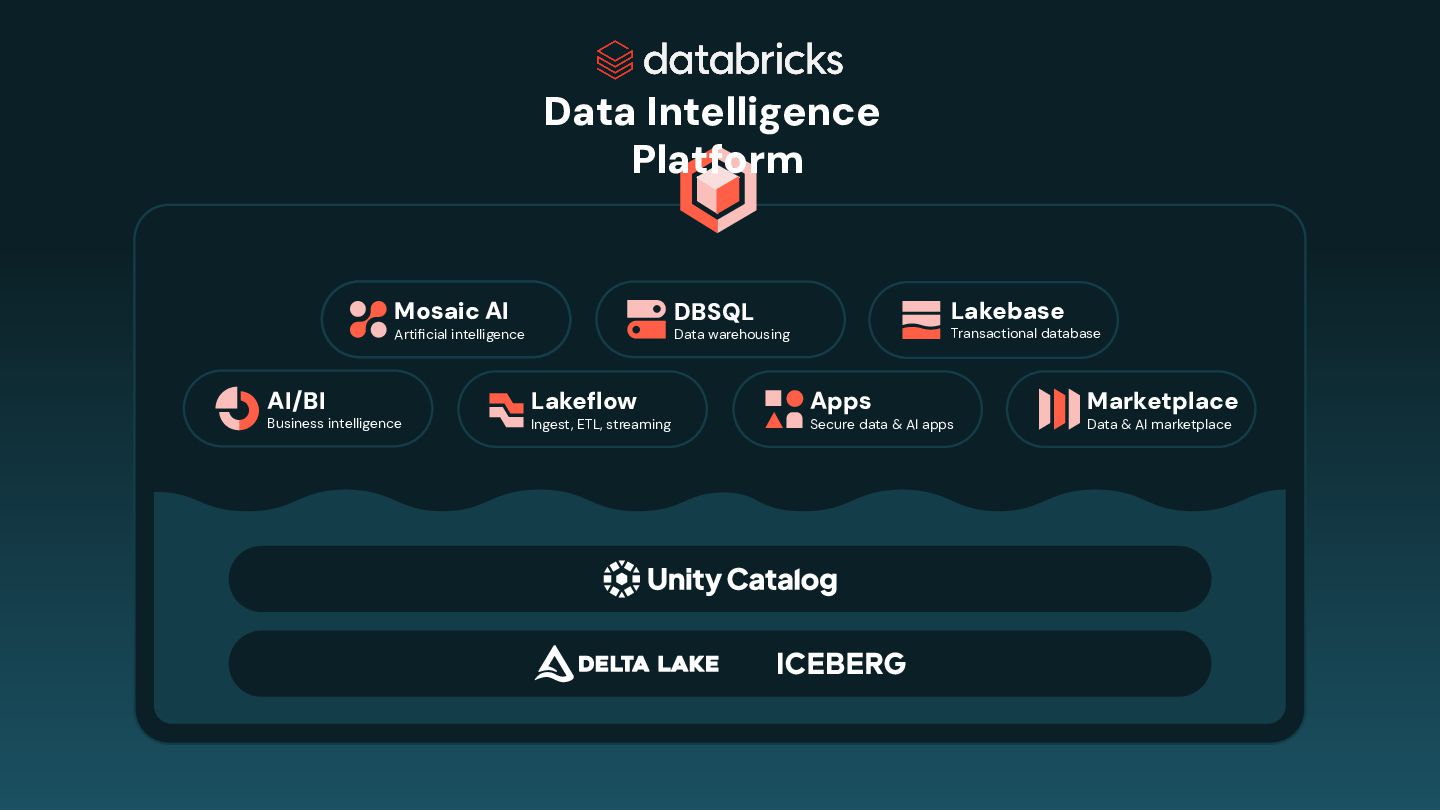Click the 'Artificial intelligence' subtitle
This screenshot has height=810, width=1440.
point(459,334)
